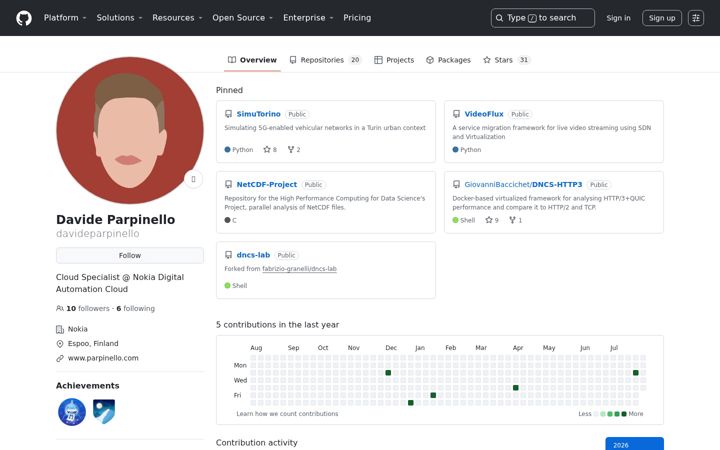Open the Enterprise dropdown
The width and height of the screenshot is (720, 450).
(x=308, y=18)
